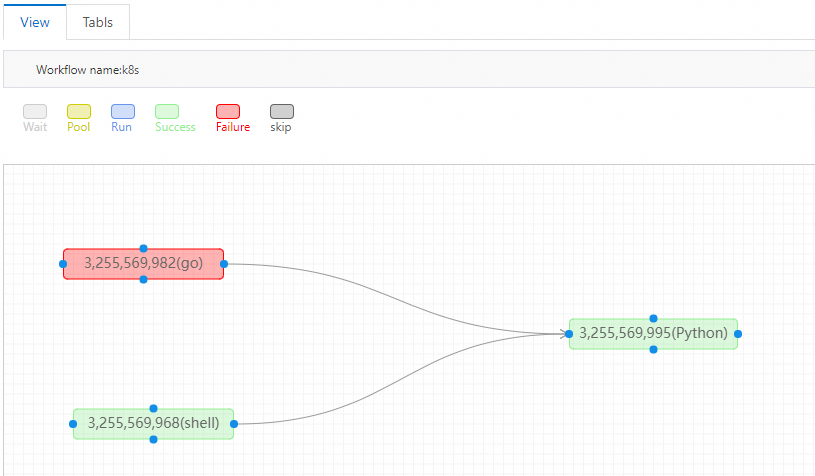
Task: Click the bottom connector dot of shell node
Action: [x=153, y=440]
